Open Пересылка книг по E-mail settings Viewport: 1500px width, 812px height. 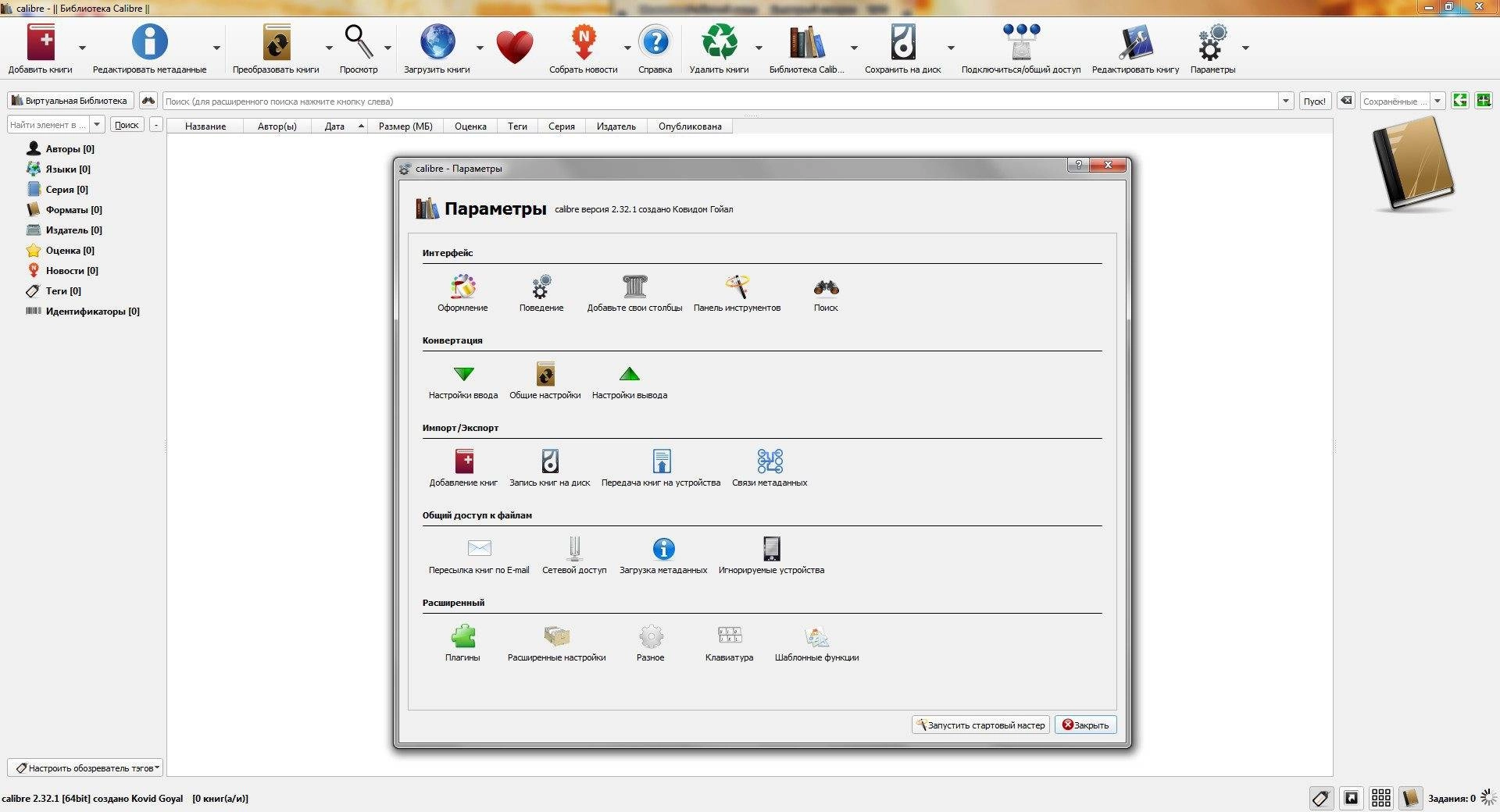tap(479, 556)
